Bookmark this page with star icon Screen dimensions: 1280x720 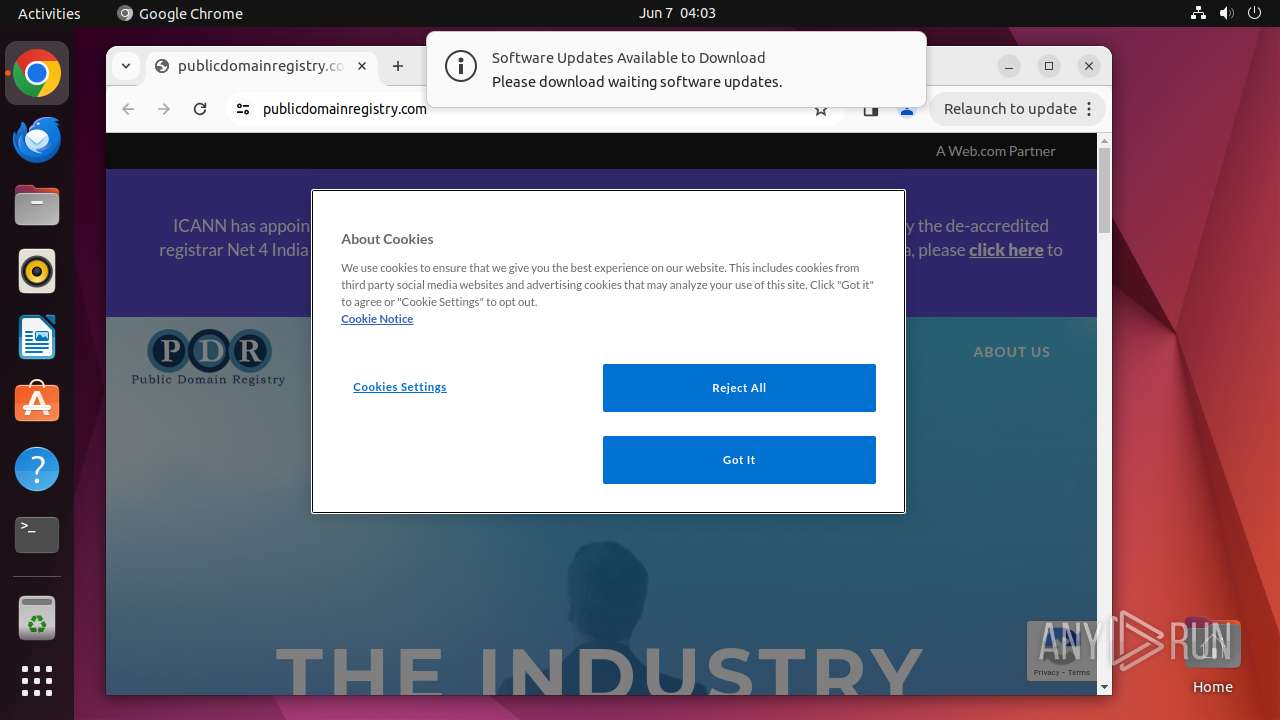point(821,110)
